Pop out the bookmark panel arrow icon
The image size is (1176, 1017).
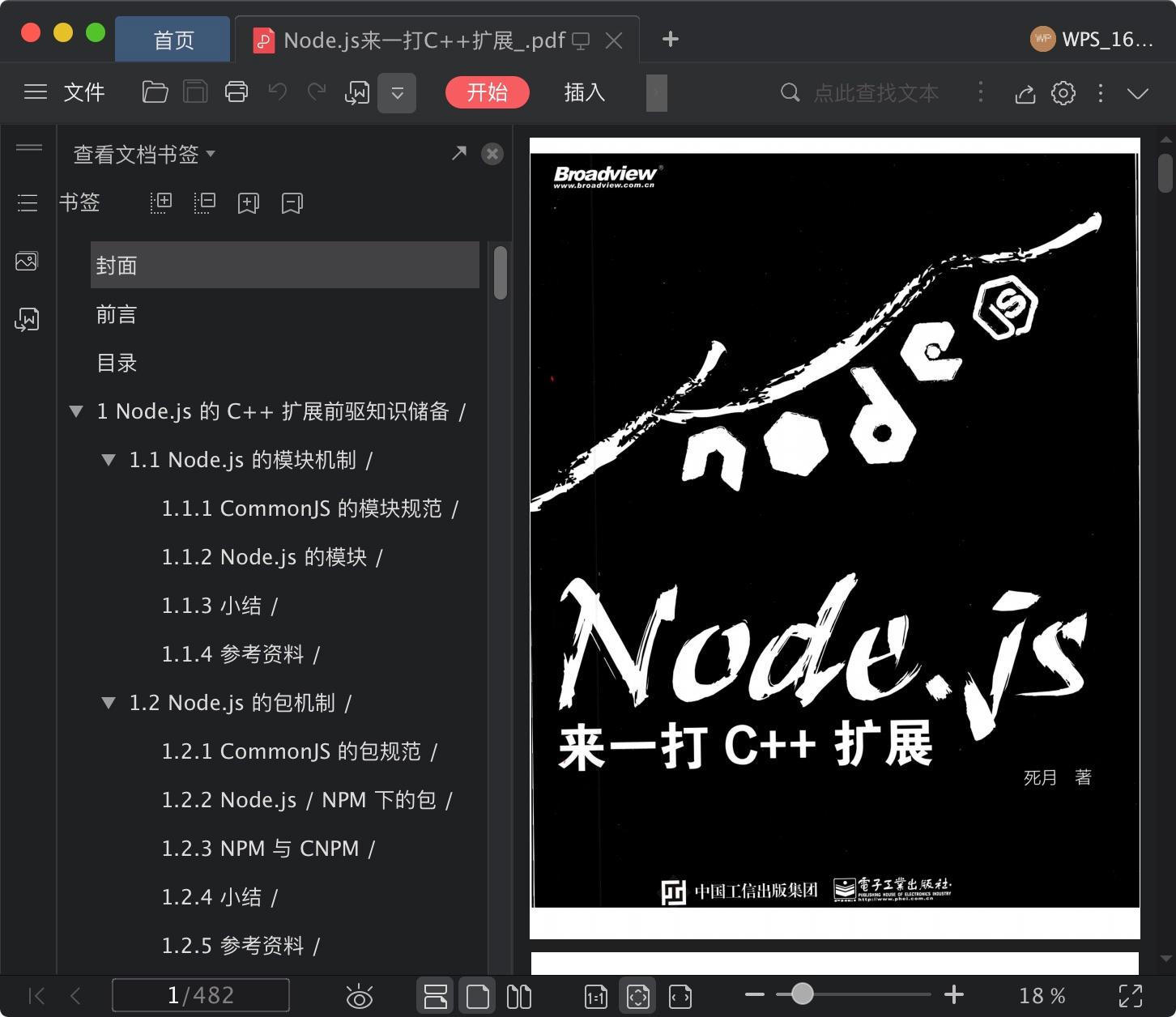(459, 153)
